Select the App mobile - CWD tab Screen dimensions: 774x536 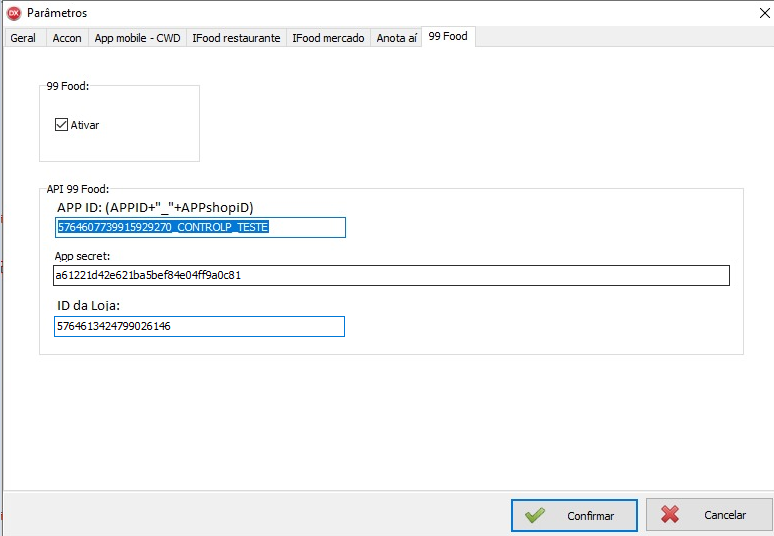point(137,38)
